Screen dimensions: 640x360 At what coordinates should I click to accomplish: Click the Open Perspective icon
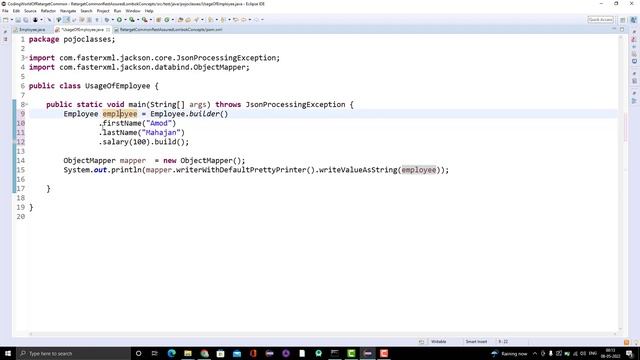pyautogui.click(x=622, y=20)
